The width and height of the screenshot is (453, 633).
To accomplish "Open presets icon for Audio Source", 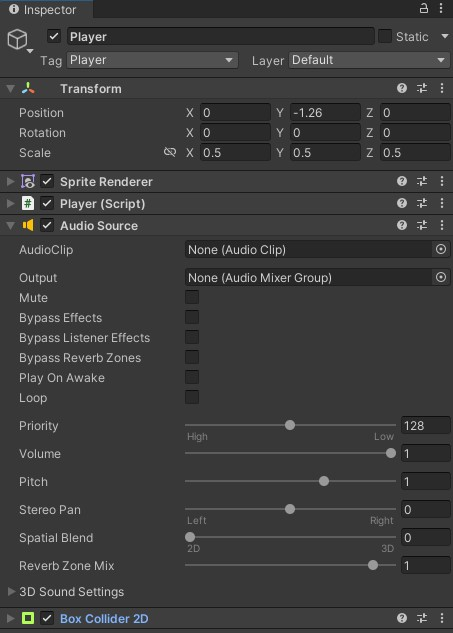I will (x=422, y=225).
